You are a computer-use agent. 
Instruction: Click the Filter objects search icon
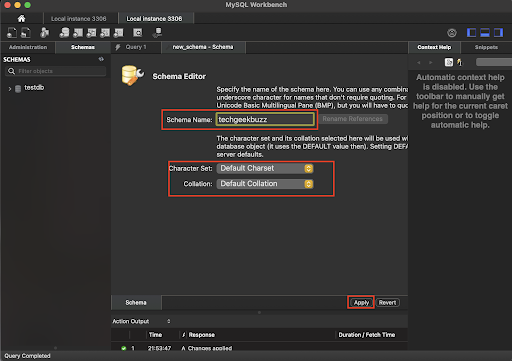pos(11,71)
